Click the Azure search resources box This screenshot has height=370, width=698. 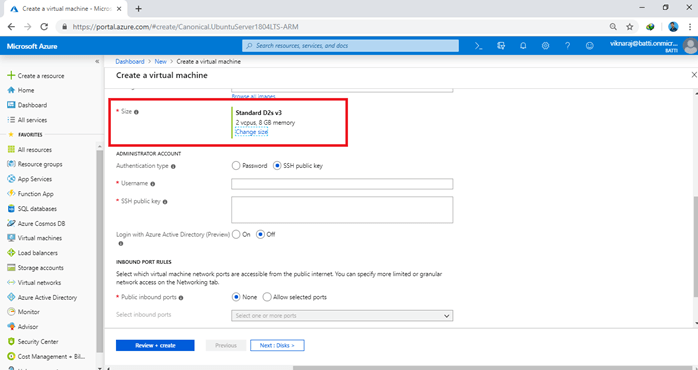pos(350,46)
